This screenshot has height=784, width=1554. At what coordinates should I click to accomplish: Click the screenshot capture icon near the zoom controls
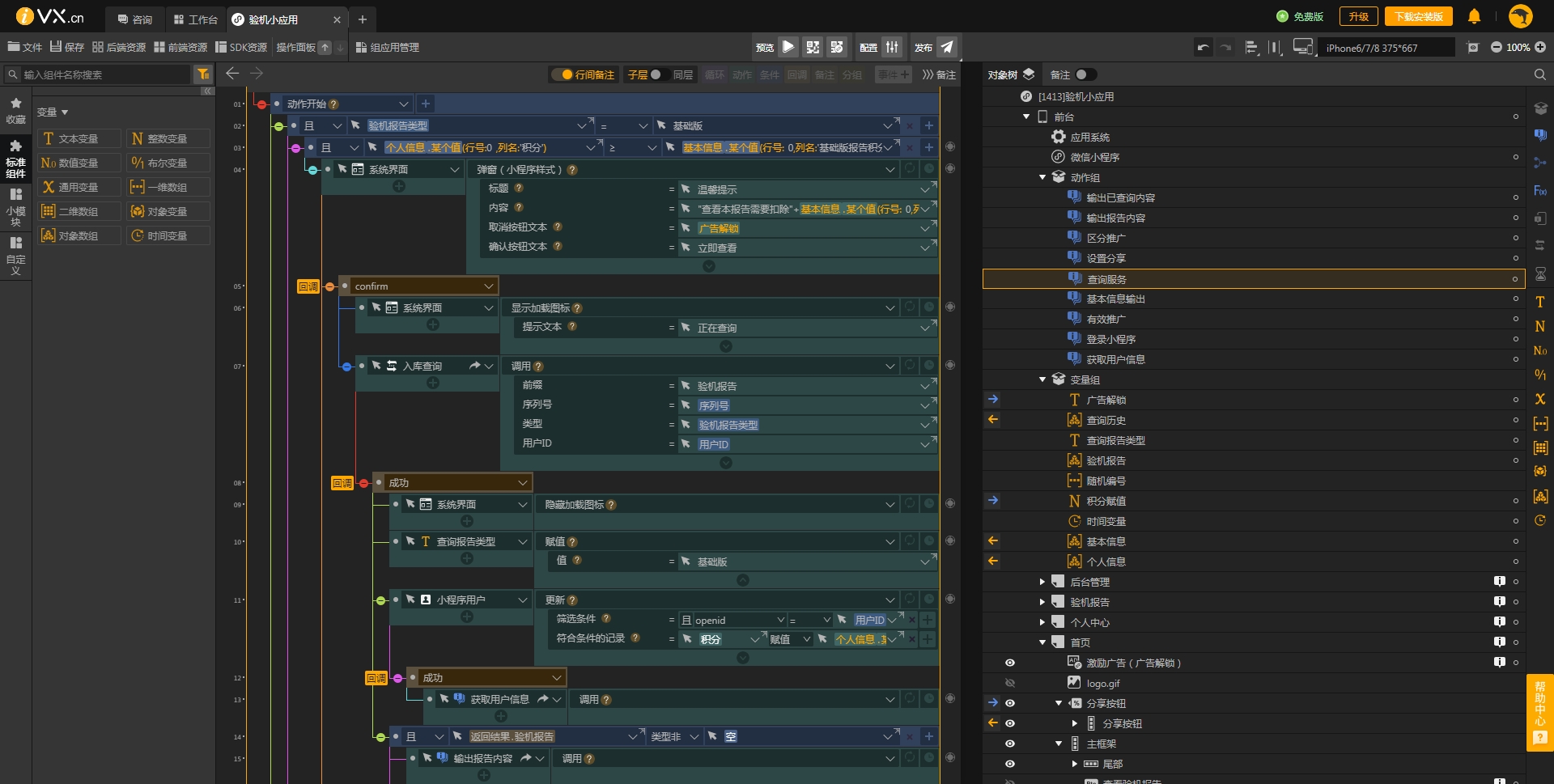click(1473, 48)
